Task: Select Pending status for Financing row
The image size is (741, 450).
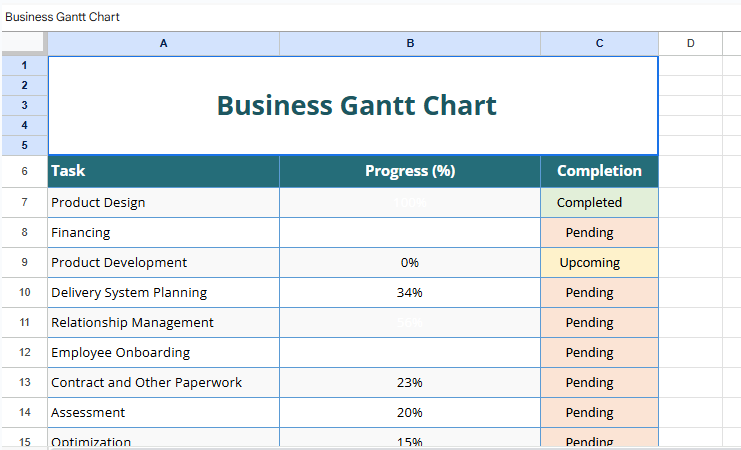Action: click(599, 233)
